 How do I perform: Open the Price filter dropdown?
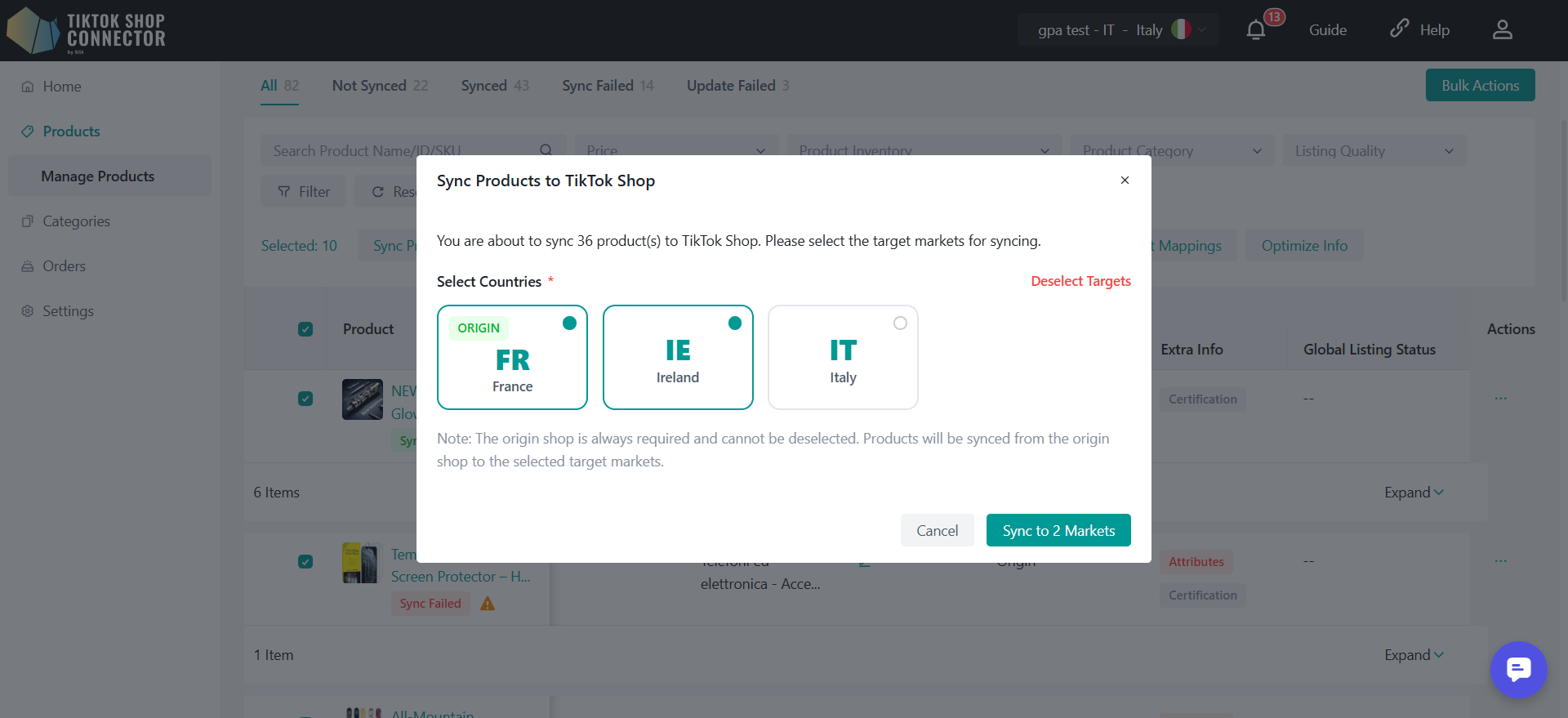click(x=676, y=150)
